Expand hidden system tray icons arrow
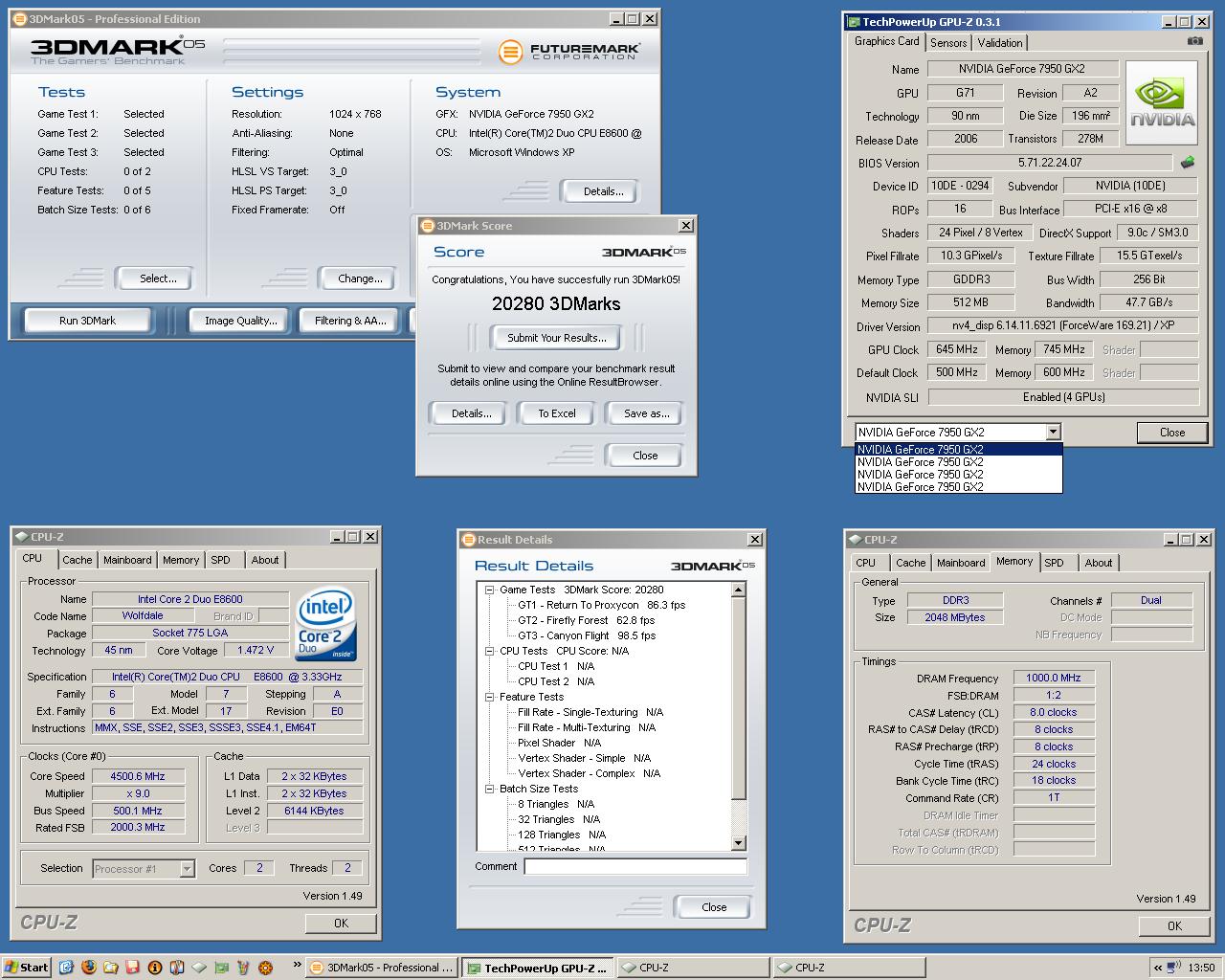 pyautogui.click(x=1159, y=968)
